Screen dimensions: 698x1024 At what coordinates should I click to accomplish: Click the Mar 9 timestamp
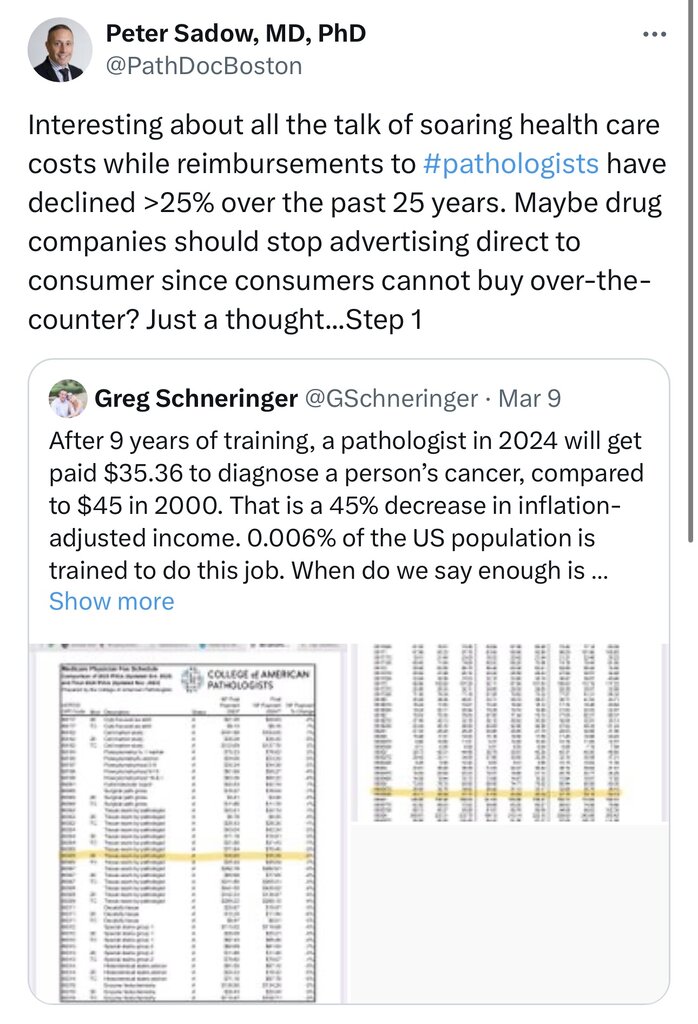[530, 399]
